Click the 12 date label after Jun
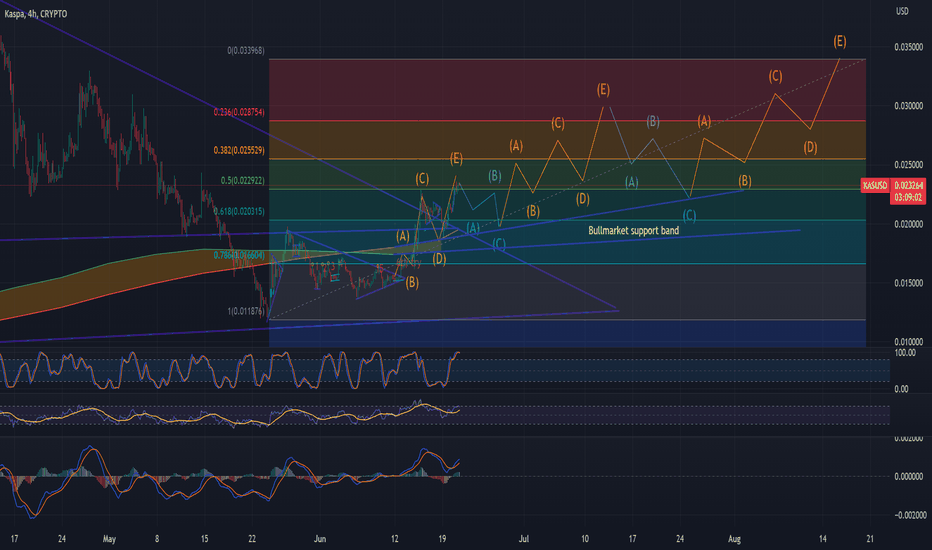Screen dimensions: 932x550 tap(395, 539)
